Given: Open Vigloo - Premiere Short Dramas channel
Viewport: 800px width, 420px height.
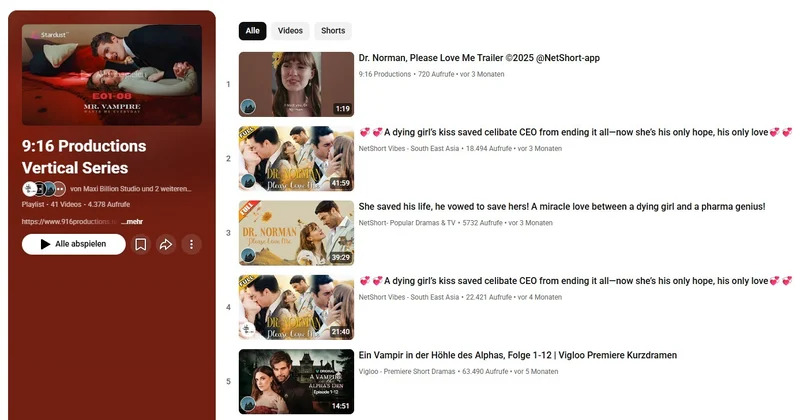Looking at the screenshot, I should 407,372.
